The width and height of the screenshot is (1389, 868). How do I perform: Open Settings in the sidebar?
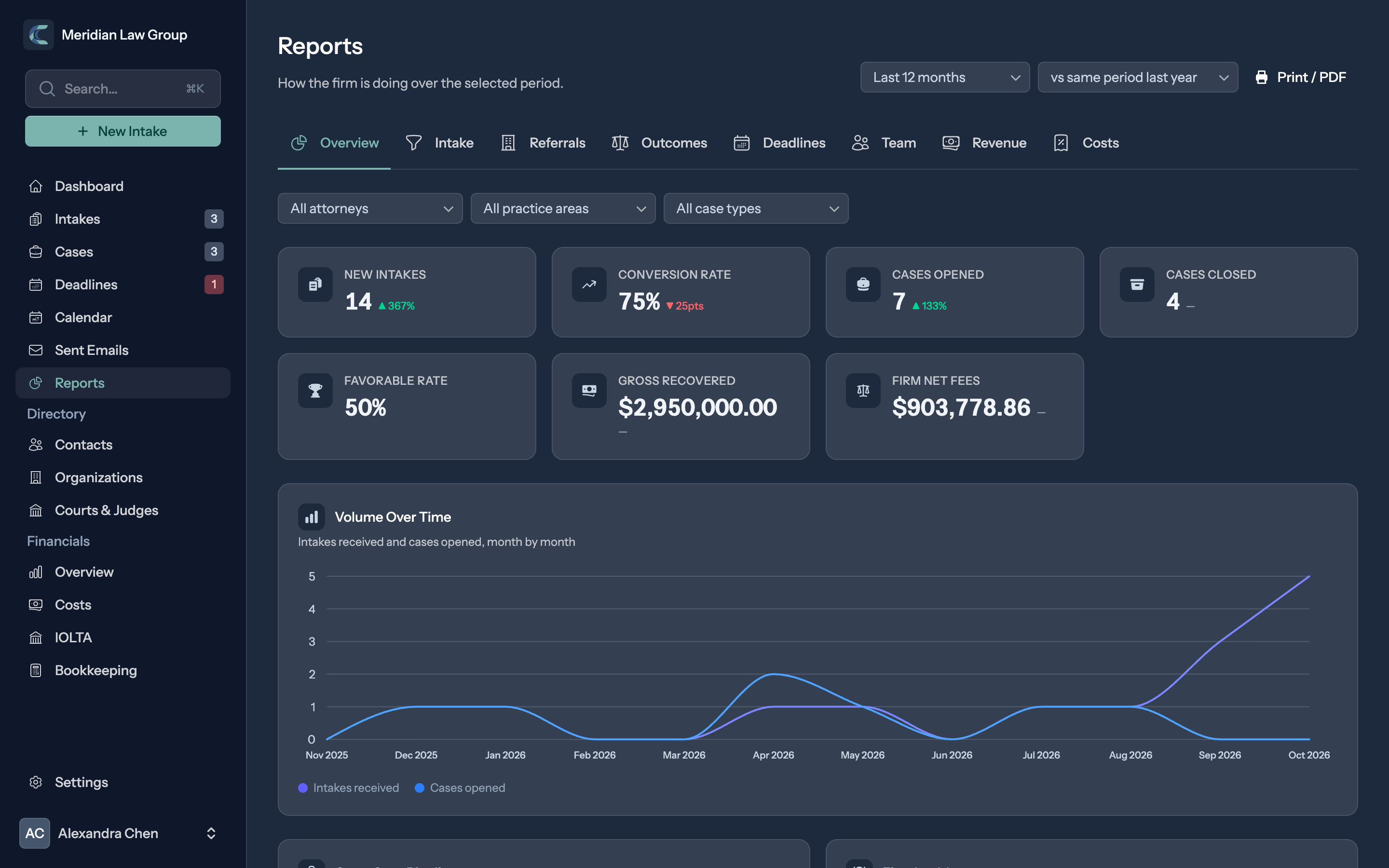(x=123, y=783)
